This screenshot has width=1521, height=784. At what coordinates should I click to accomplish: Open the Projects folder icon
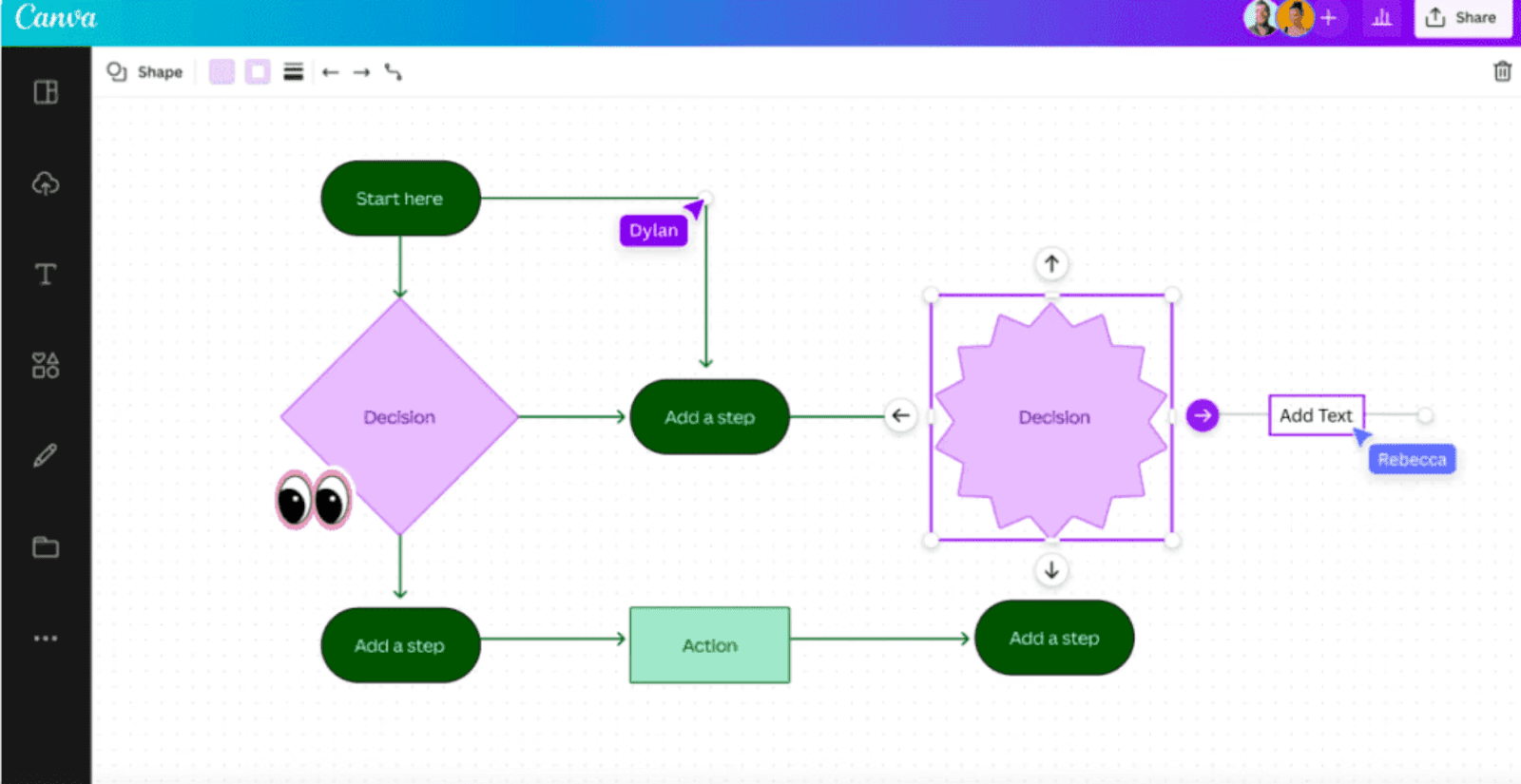[x=46, y=547]
